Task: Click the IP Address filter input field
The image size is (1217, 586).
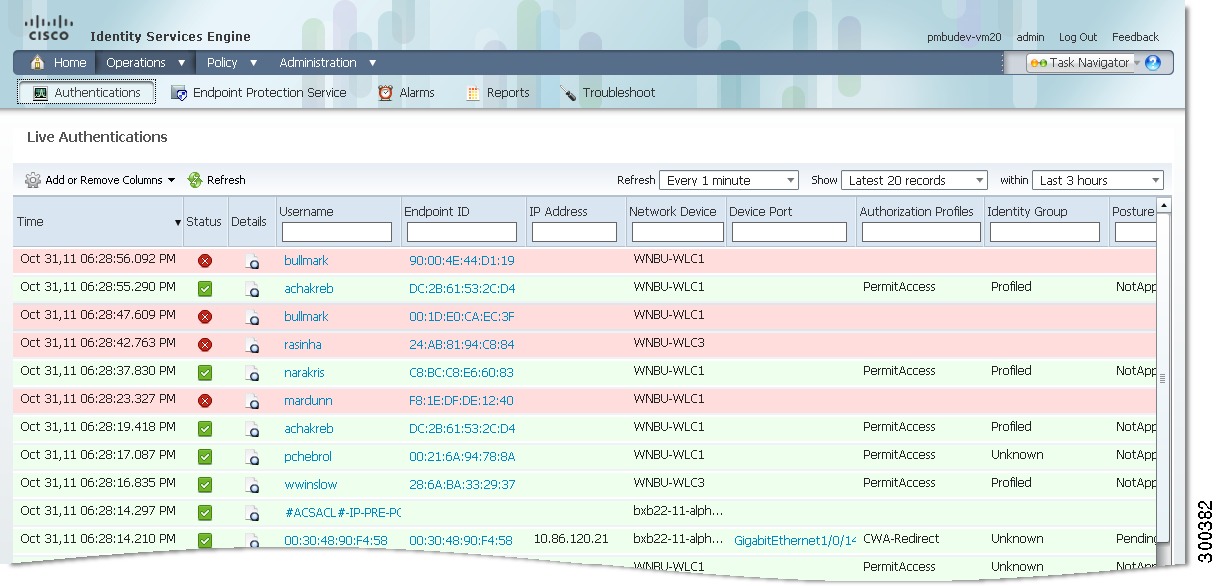Action: point(574,232)
